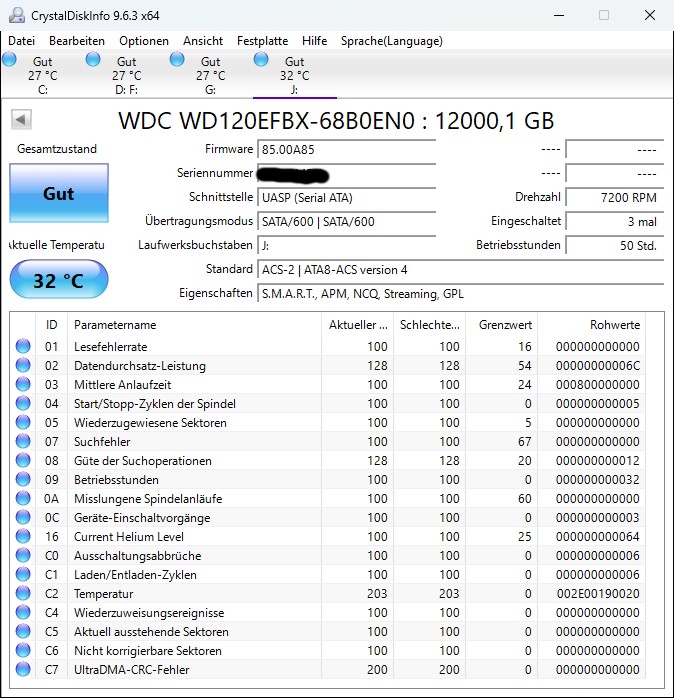Click status orb for UltraDMA-CRC-Fehler row

coord(23,670)
